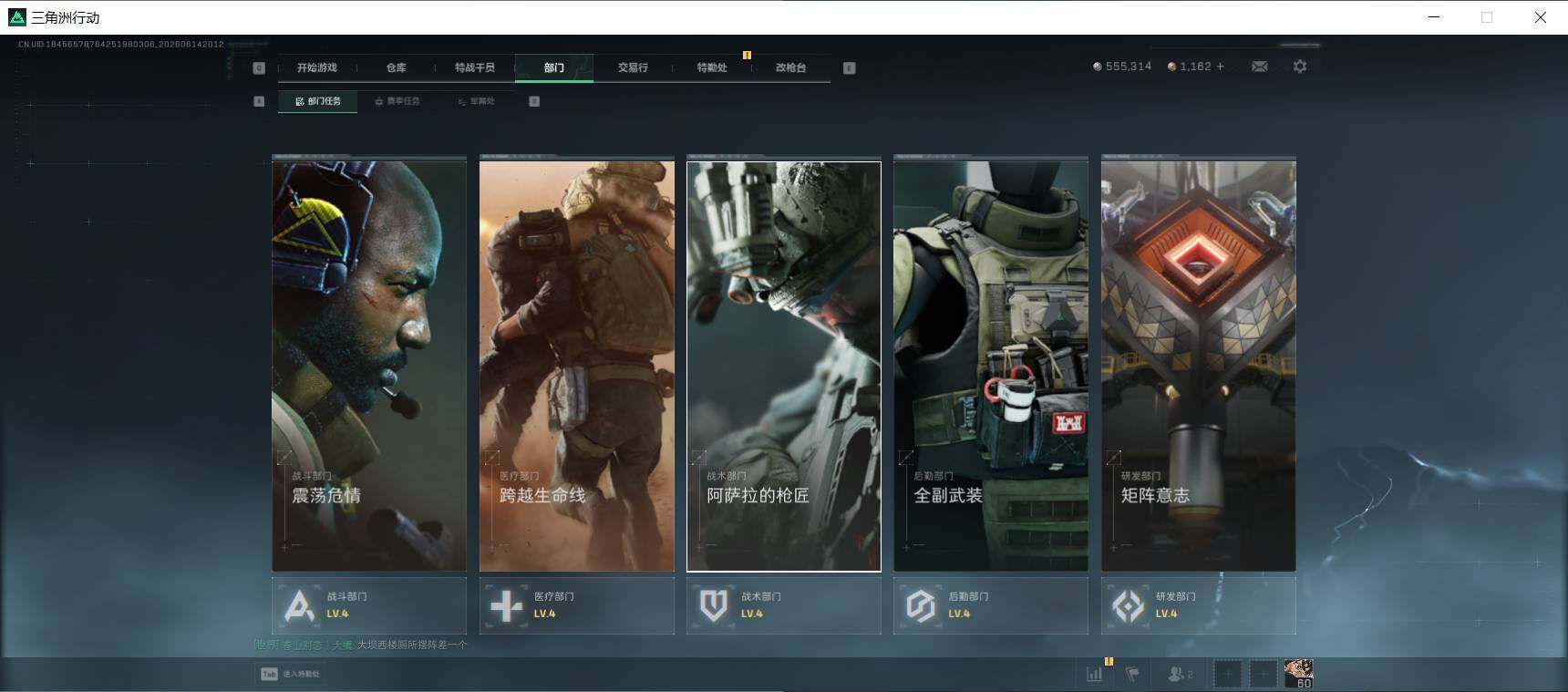
Task: Open the 全副武装 logistics department card
Action: pyautogui.click(x=991, y=366)
